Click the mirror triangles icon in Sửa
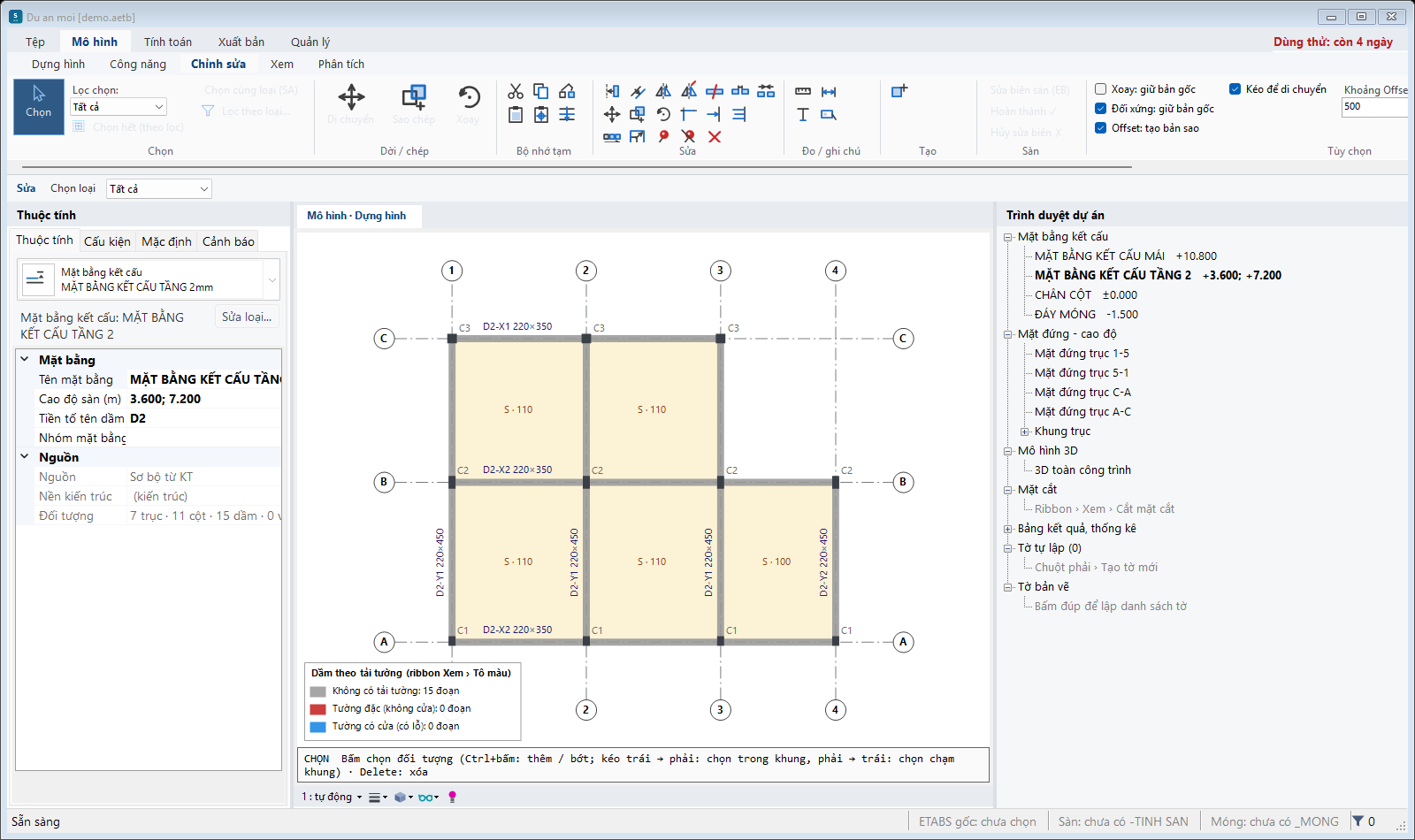The width and height of the screenshot is (1415, 840). (663, 91)
